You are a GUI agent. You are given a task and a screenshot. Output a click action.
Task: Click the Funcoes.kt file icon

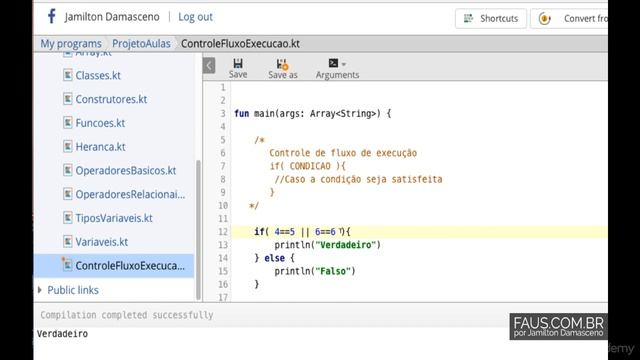tap(68, 122)
